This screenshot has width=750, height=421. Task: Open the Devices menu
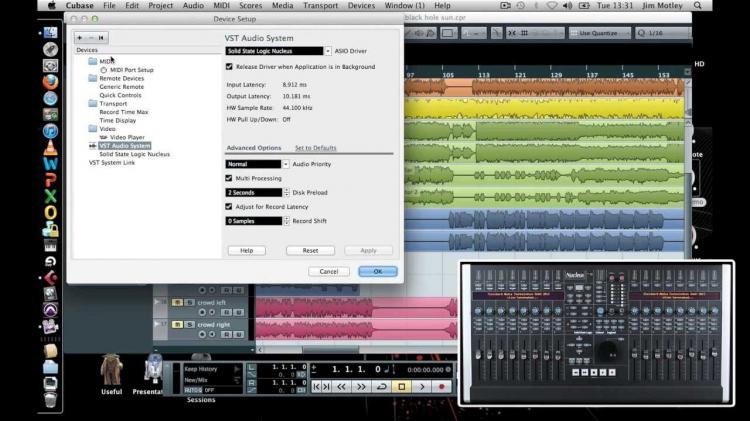tap(361, 6)
